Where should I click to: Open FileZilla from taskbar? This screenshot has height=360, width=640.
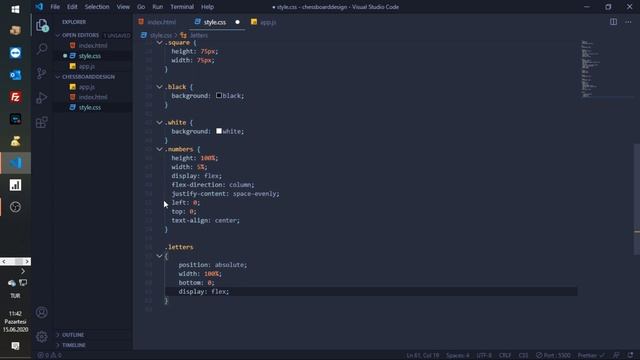tap(16, 97)
